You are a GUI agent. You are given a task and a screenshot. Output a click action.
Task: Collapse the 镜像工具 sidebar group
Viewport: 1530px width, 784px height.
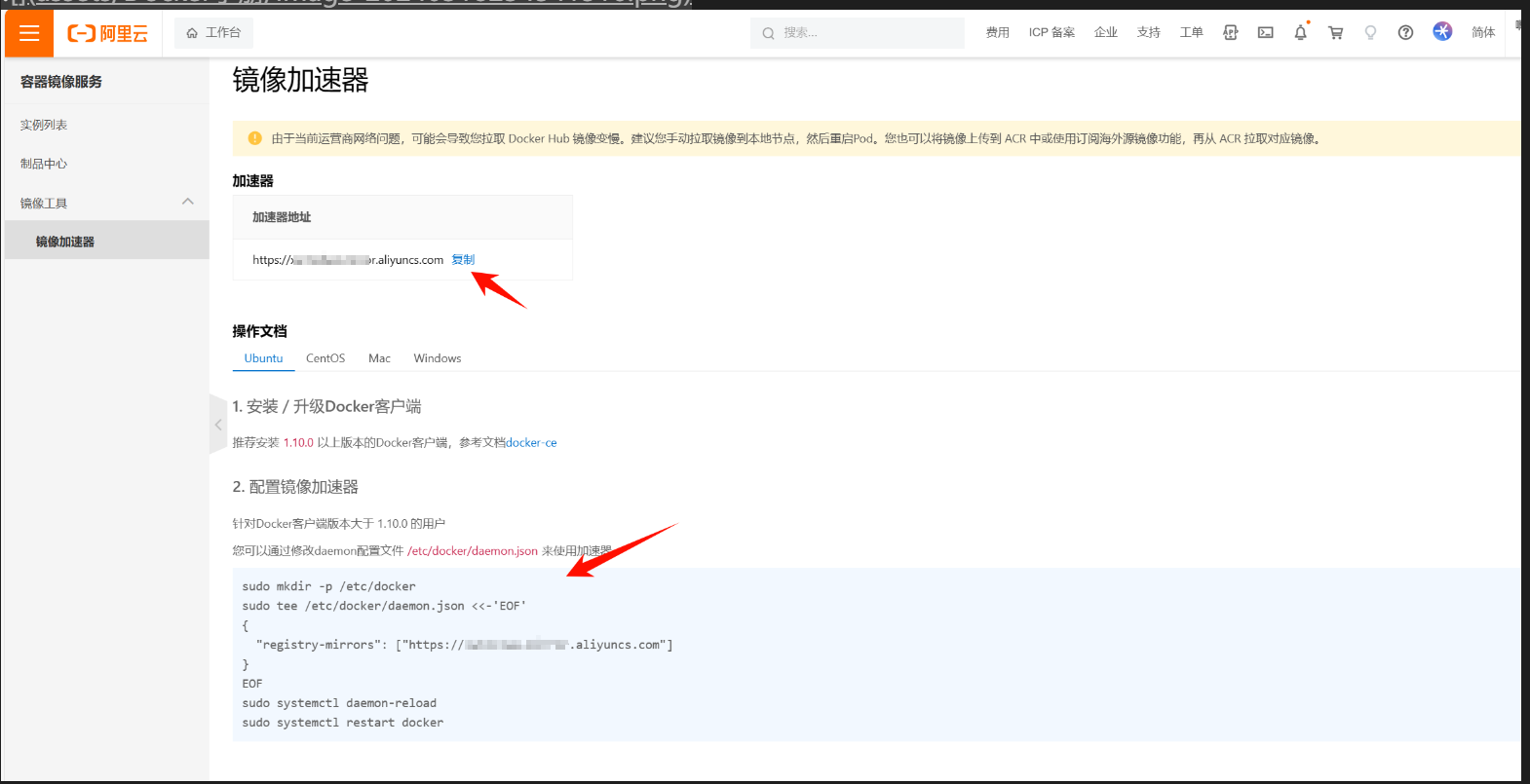pyautogui.click(x=188, y=203)
